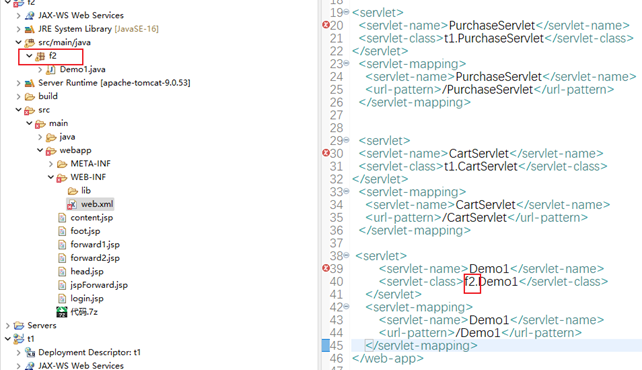Click line number 45 in the gutter
The image size is (642, 370).
pyautogui.click(x=337, y=346)
